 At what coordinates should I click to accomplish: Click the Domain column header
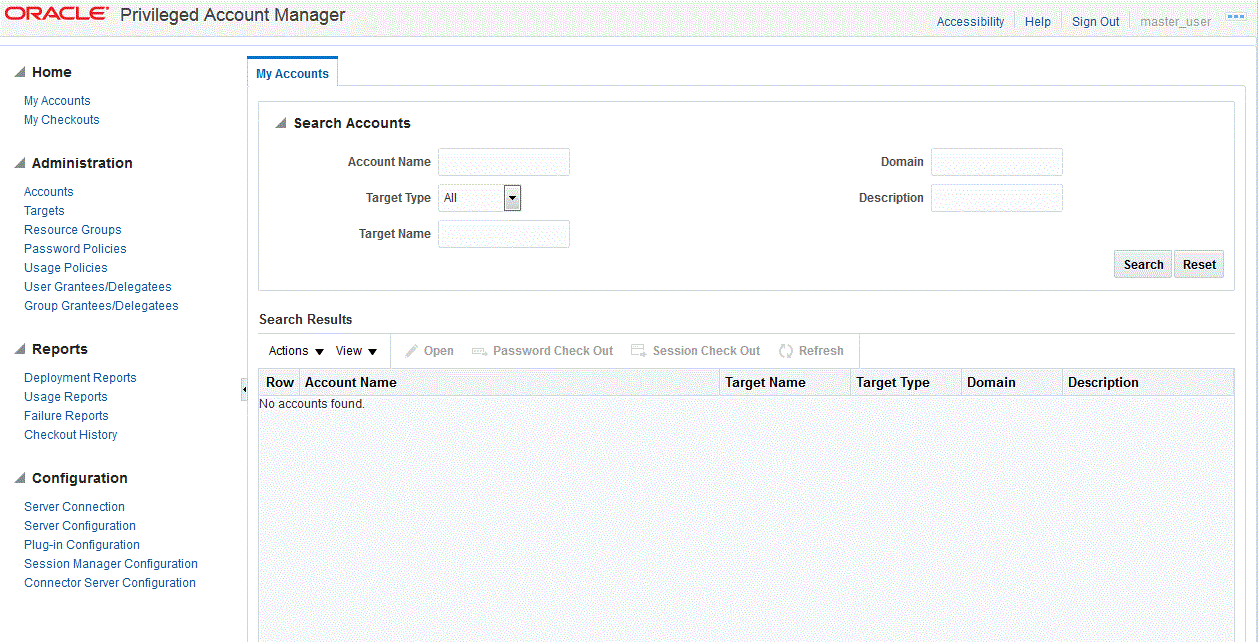click(x=1012, y=383)
